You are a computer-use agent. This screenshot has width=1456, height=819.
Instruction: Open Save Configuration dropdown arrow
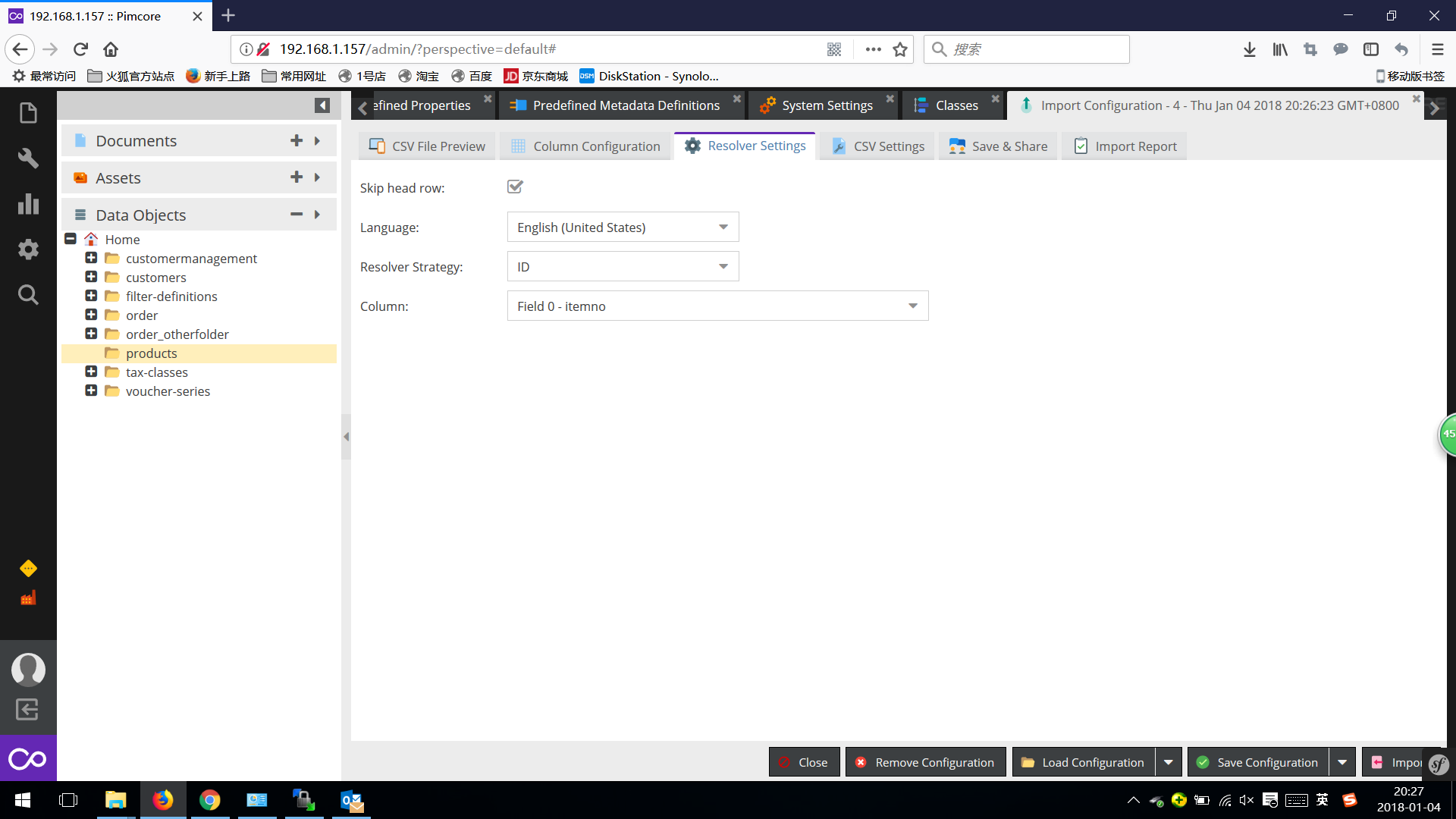[x=1342, y=761]
